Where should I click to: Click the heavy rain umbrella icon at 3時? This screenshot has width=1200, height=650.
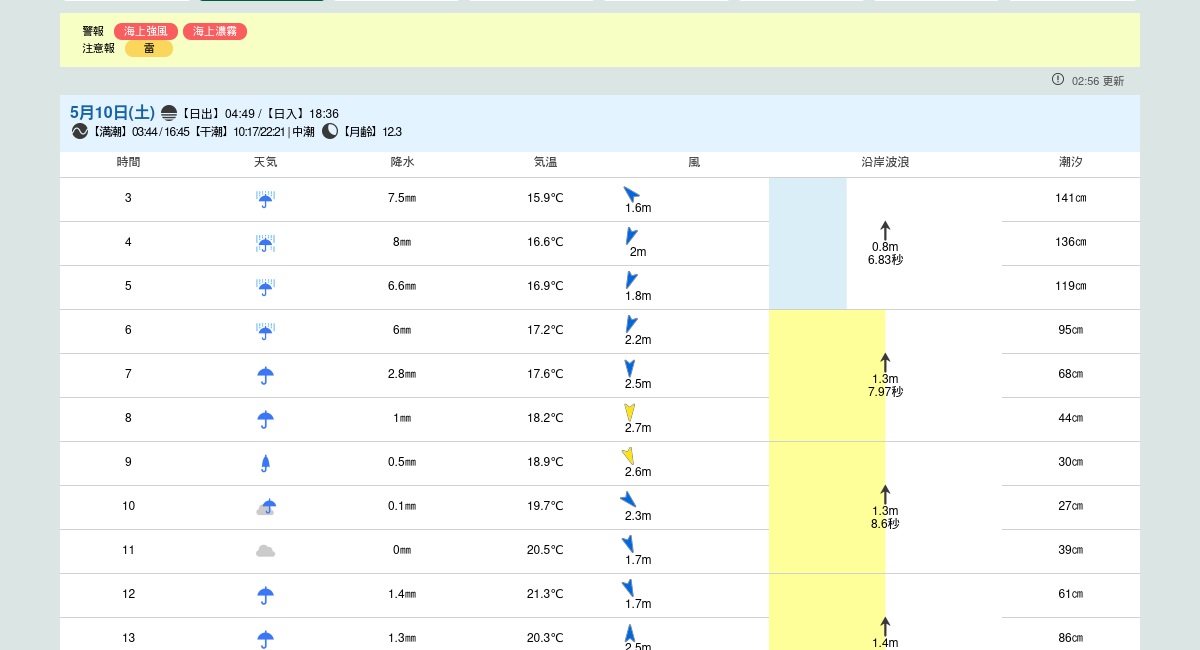coord(265,199)
